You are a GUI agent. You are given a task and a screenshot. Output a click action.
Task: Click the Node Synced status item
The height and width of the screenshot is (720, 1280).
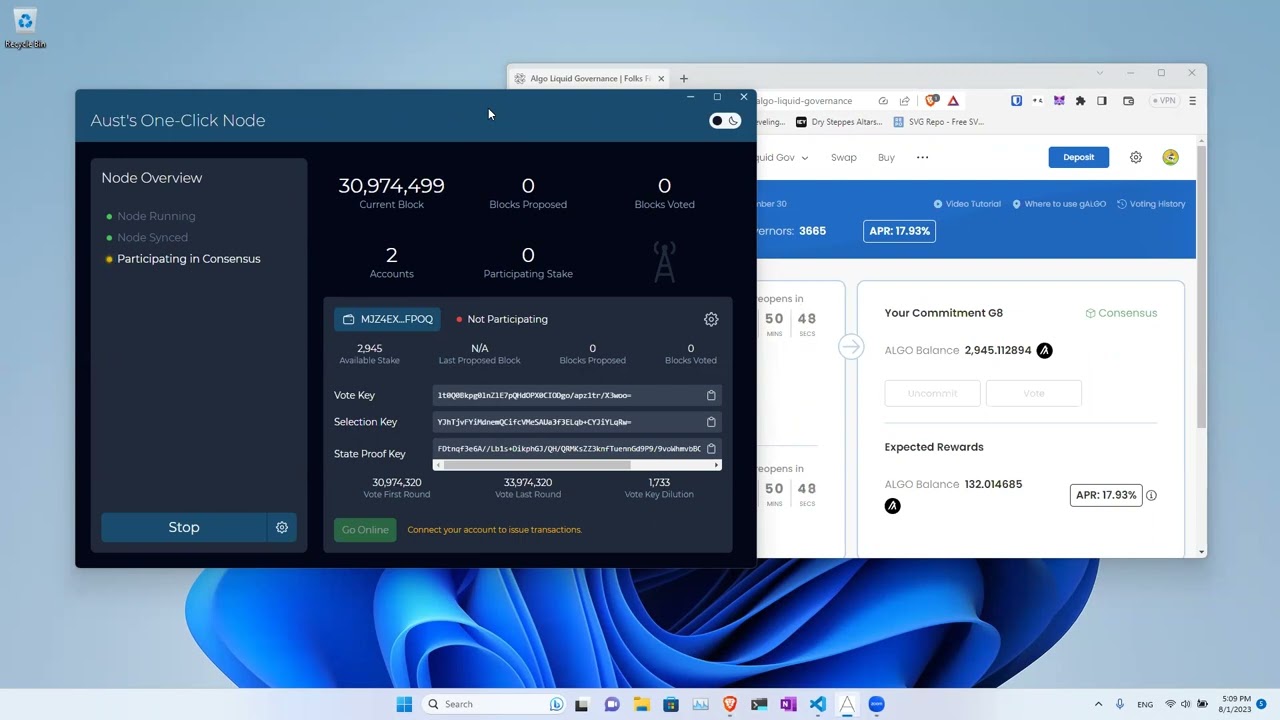(147, 237)
